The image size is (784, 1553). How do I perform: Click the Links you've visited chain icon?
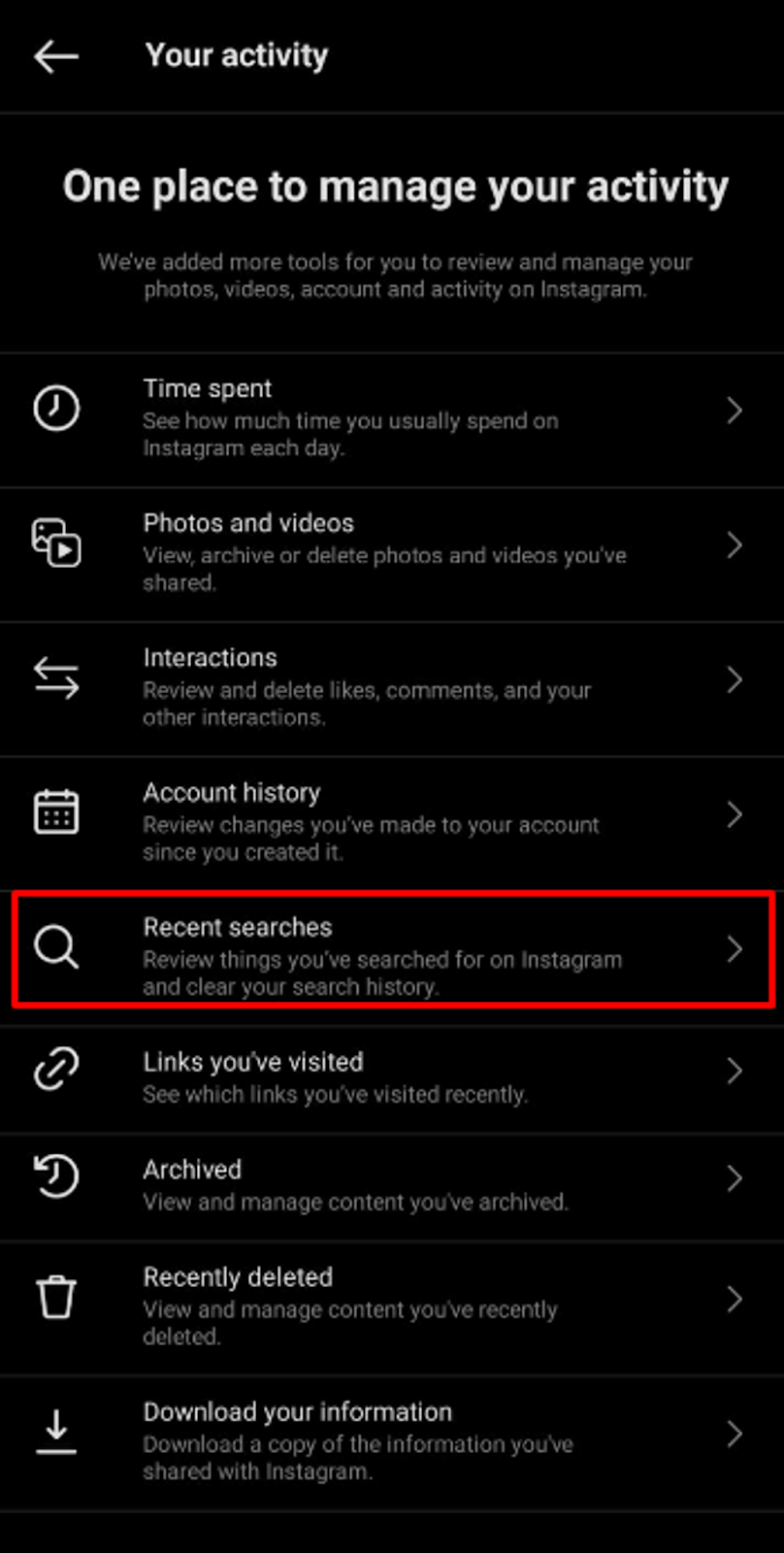(x=56, y=1070)
